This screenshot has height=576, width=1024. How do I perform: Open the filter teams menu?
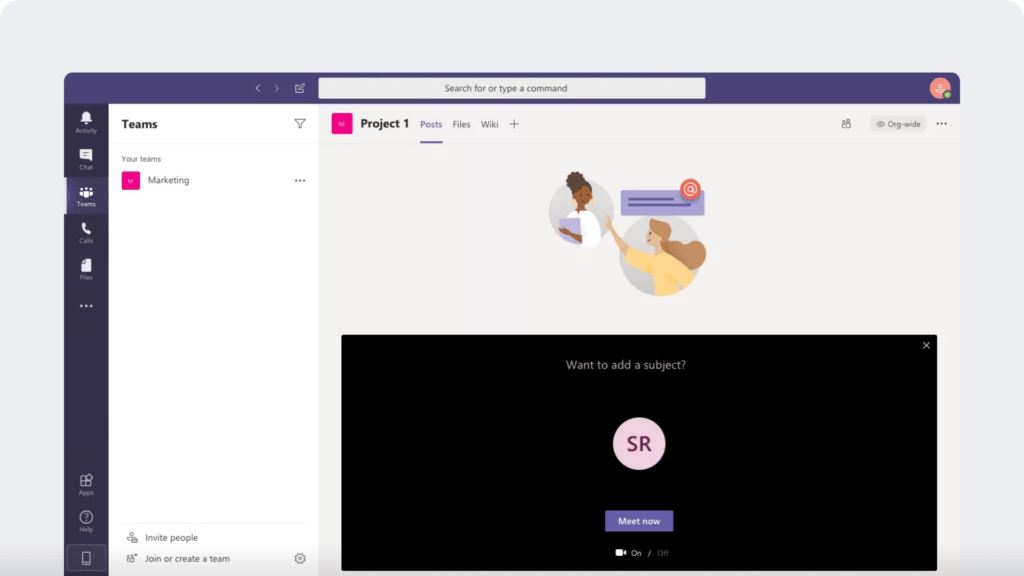[300, 123]
